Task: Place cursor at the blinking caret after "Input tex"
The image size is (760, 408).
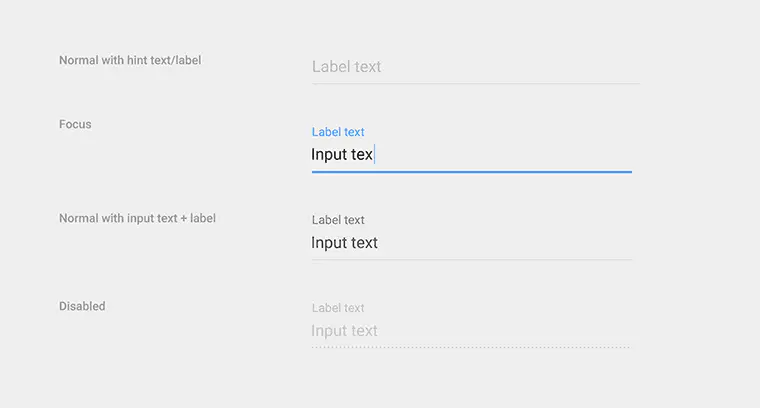Action: 374,155
